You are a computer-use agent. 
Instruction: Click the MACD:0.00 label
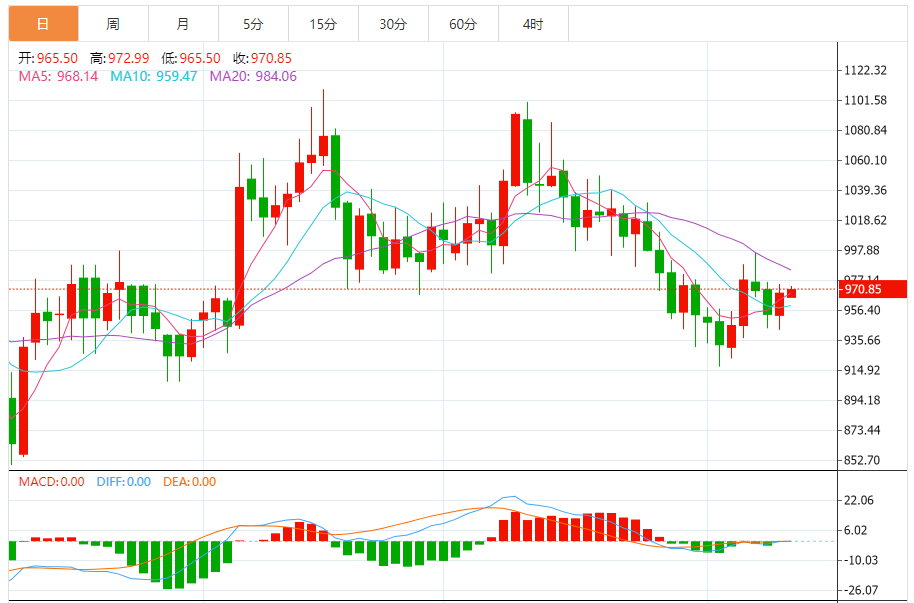tap(51, 482)
